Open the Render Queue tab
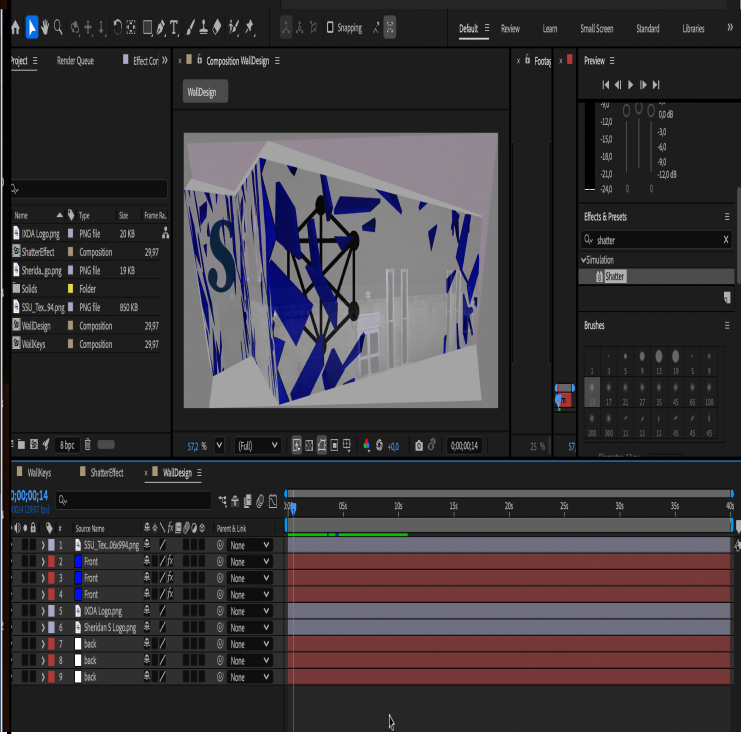Screen dimensions: 741x734 pos(75,60)
